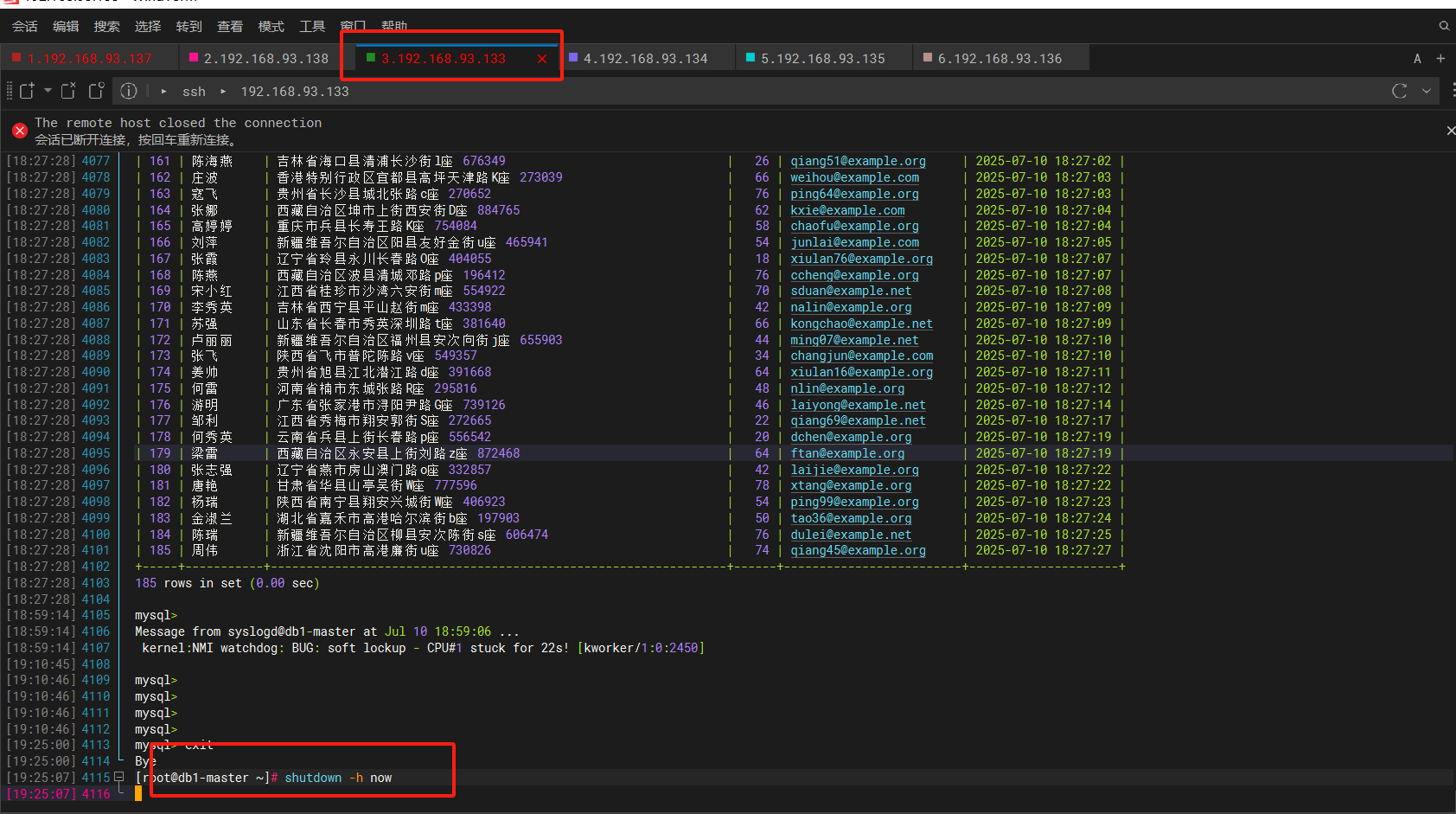Open the 搜索 menu
Screen dimensions: 1456x814
[x=106, y=26]
